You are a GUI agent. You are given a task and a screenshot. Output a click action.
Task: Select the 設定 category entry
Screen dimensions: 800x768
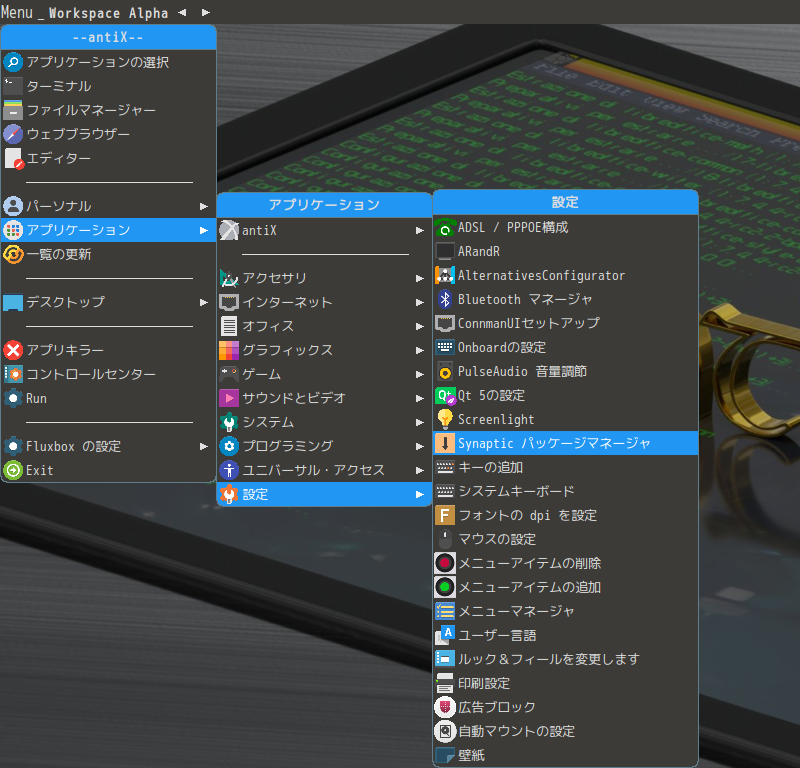coord(324,494)
